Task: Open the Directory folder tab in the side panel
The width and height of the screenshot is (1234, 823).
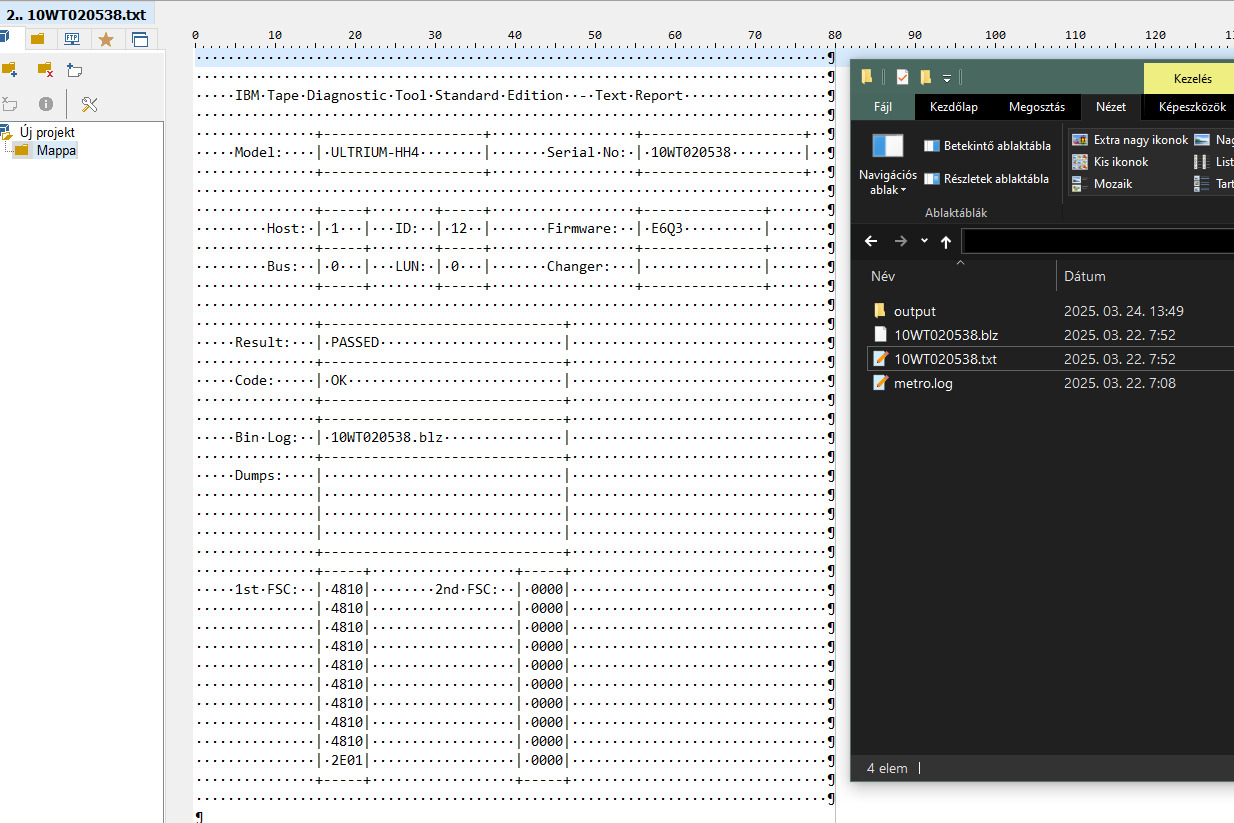Action: pyautogui.click(x=37, y=39)
